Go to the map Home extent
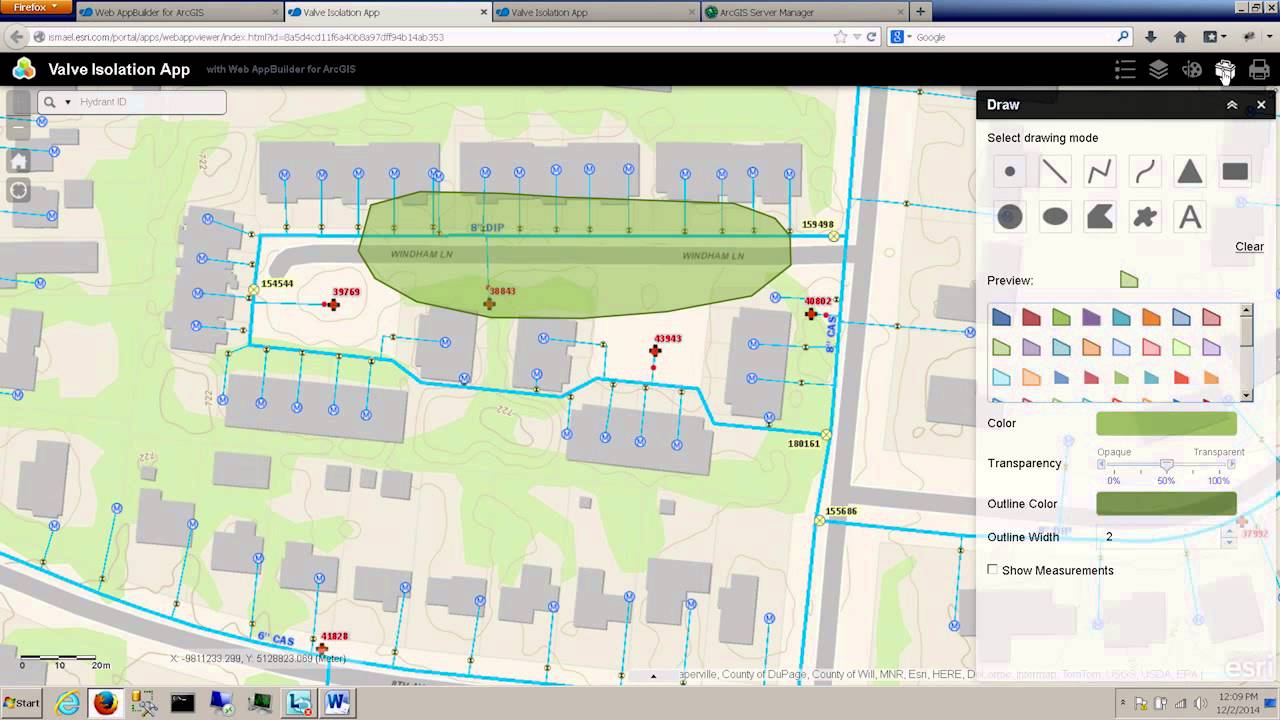1280x720 pixels. click(x=19, y=160)
